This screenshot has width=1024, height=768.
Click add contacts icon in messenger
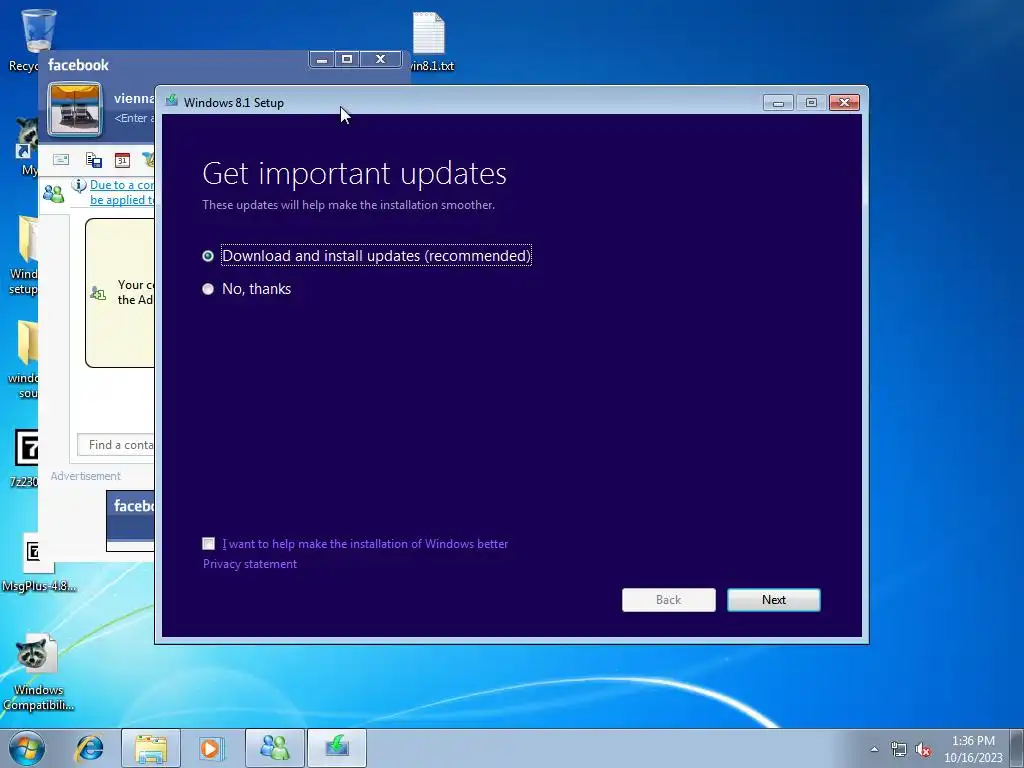pyautogui.click(x=53, y=193)
